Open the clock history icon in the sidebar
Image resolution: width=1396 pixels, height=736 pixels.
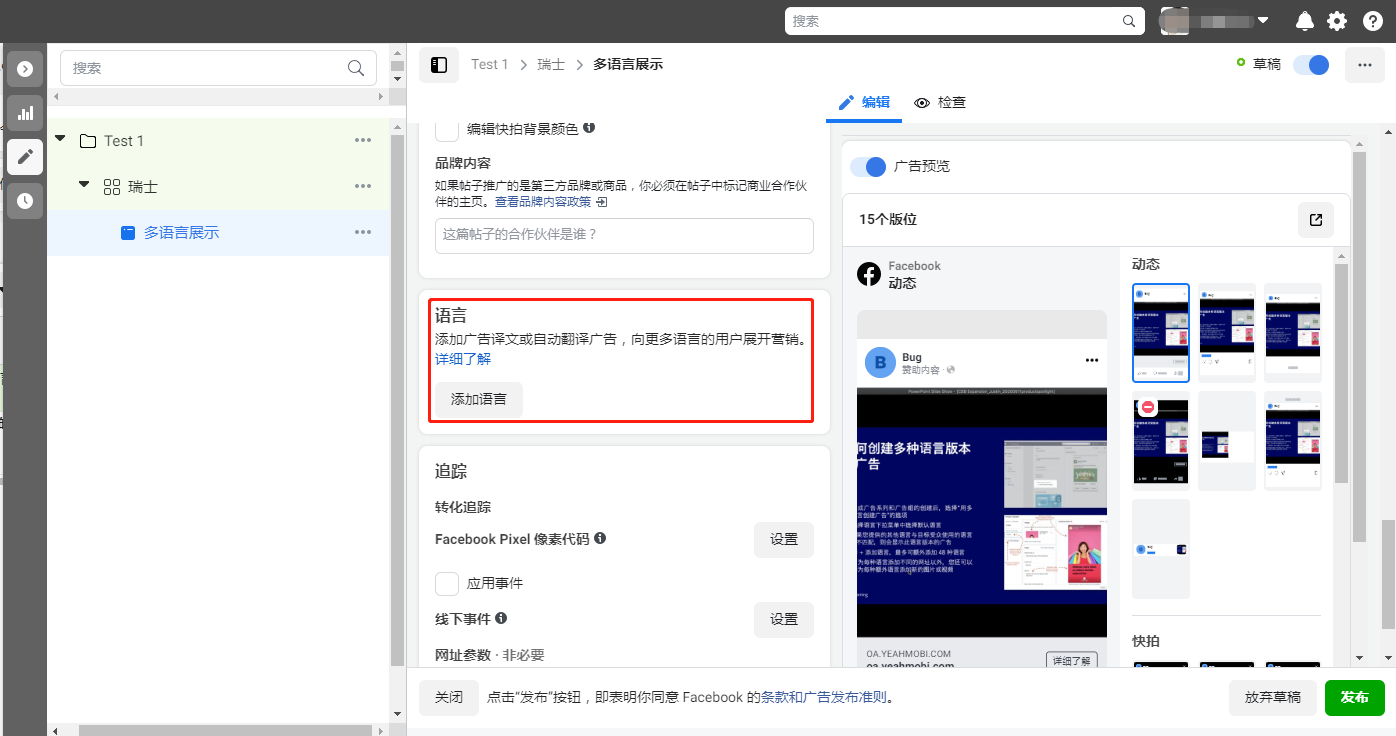tap(25, 201)
